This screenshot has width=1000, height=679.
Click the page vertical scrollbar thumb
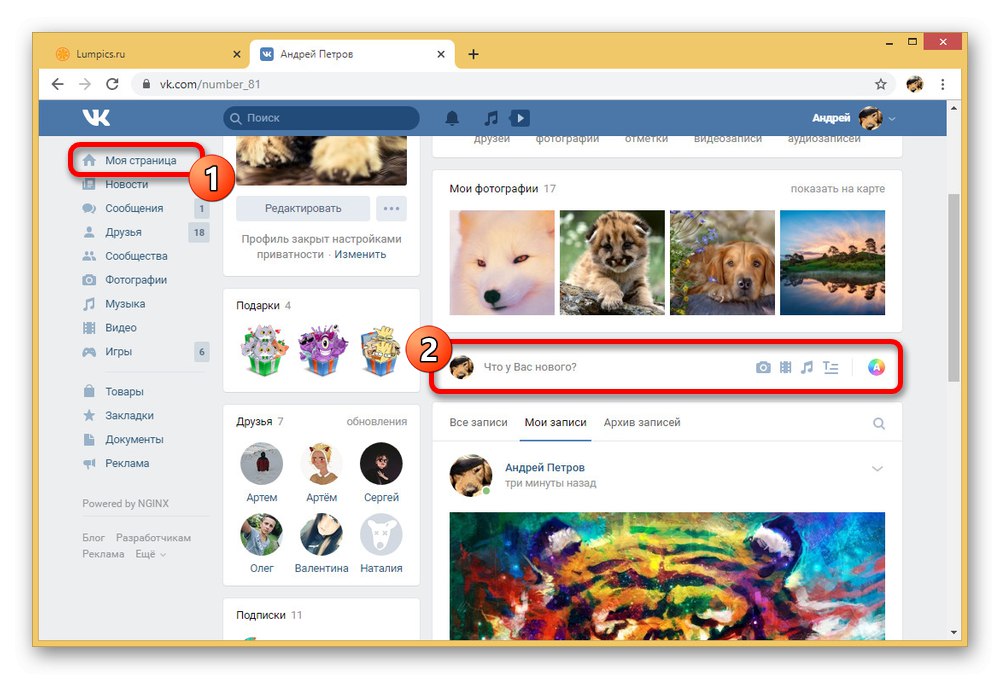pyautogui.click(x=953, y=288)
